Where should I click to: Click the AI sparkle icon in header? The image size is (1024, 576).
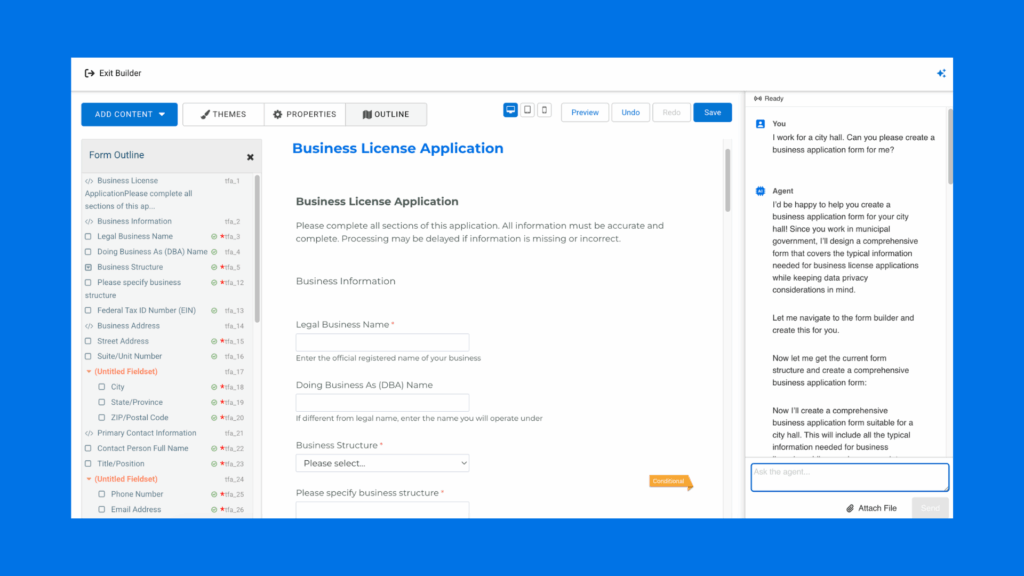tap(941, 73)
